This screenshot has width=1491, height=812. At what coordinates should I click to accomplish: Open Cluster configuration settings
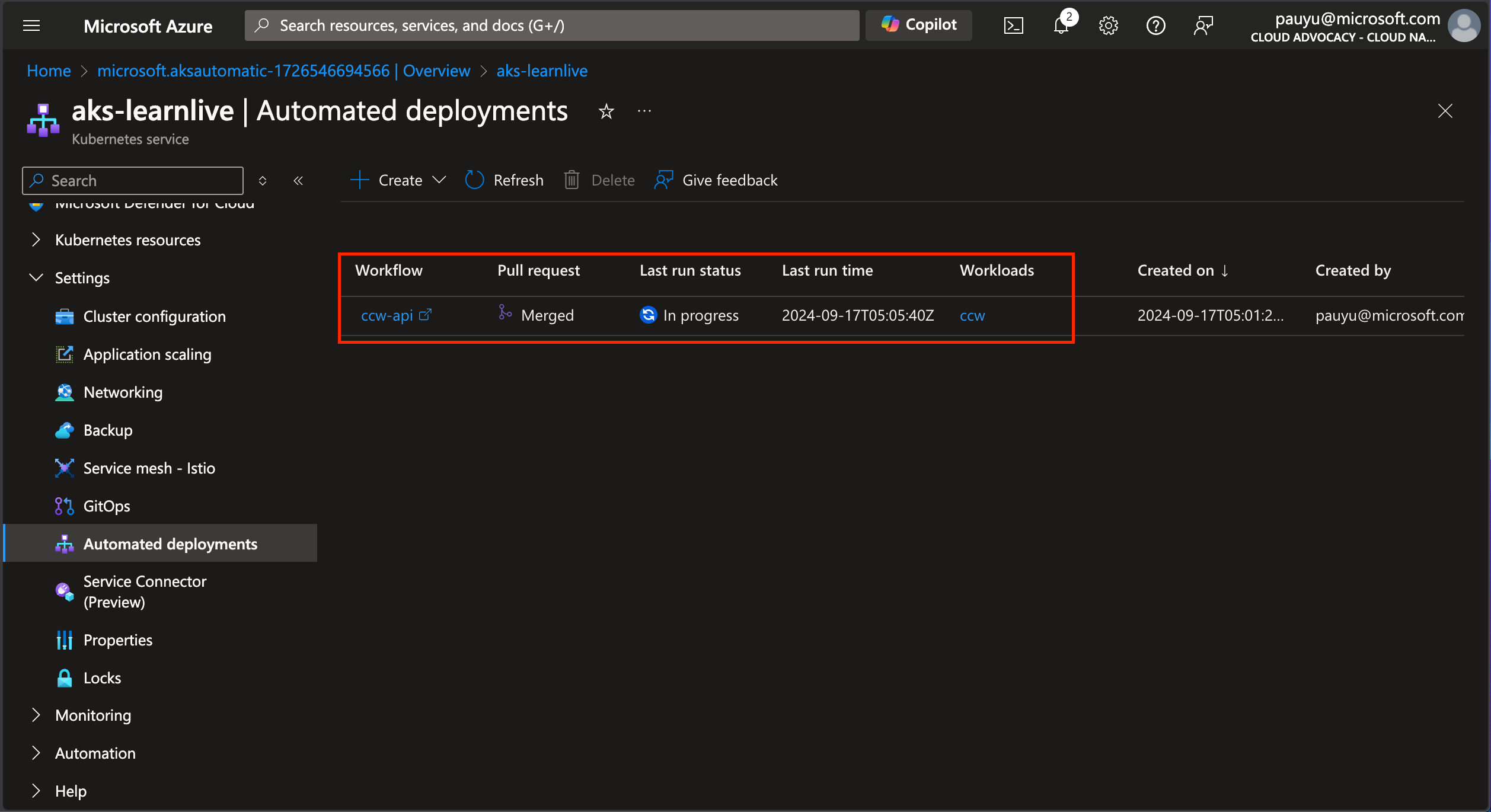point(154,317)
